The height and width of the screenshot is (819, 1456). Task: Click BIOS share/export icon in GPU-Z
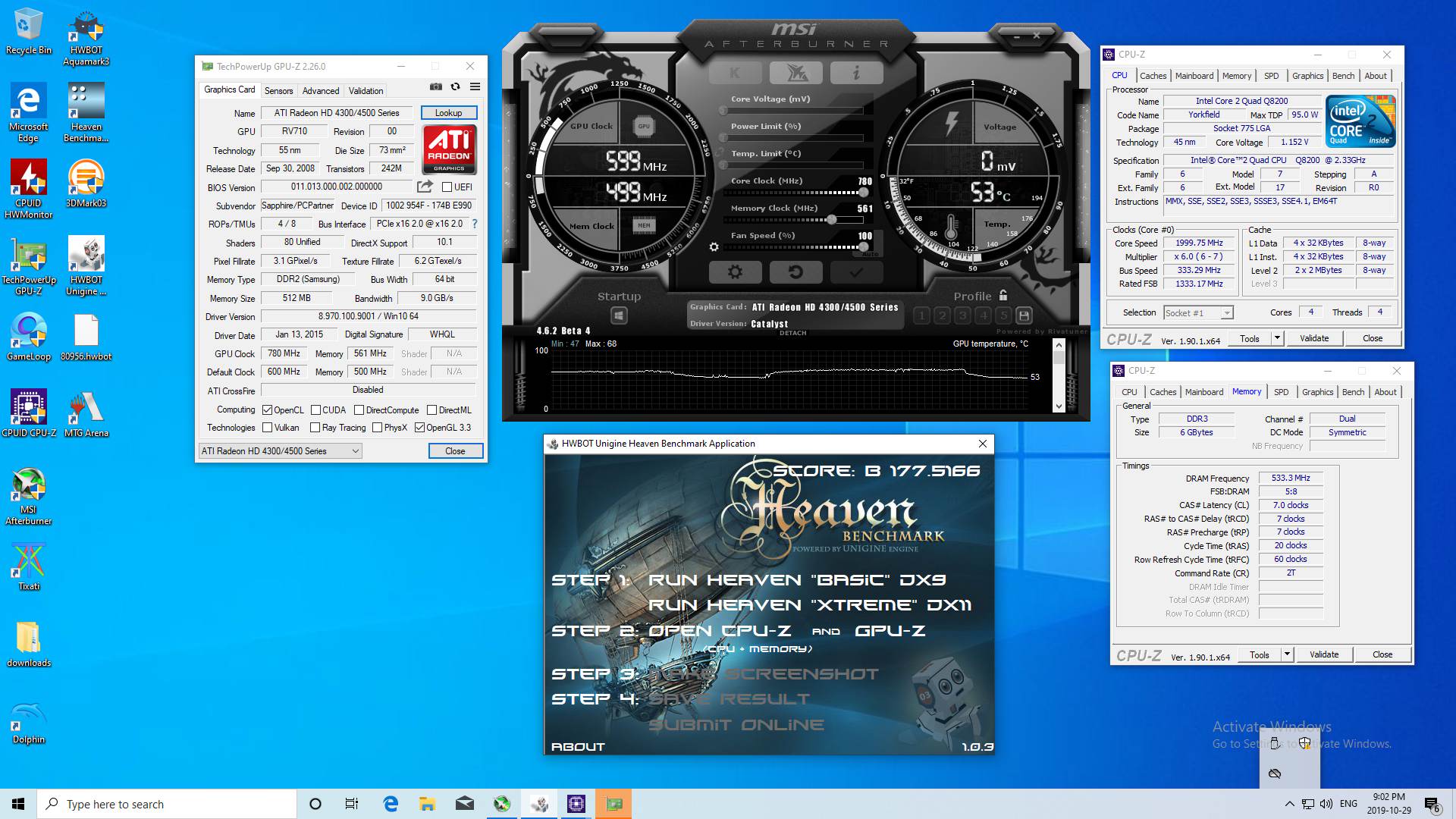(x=425, y=187)
